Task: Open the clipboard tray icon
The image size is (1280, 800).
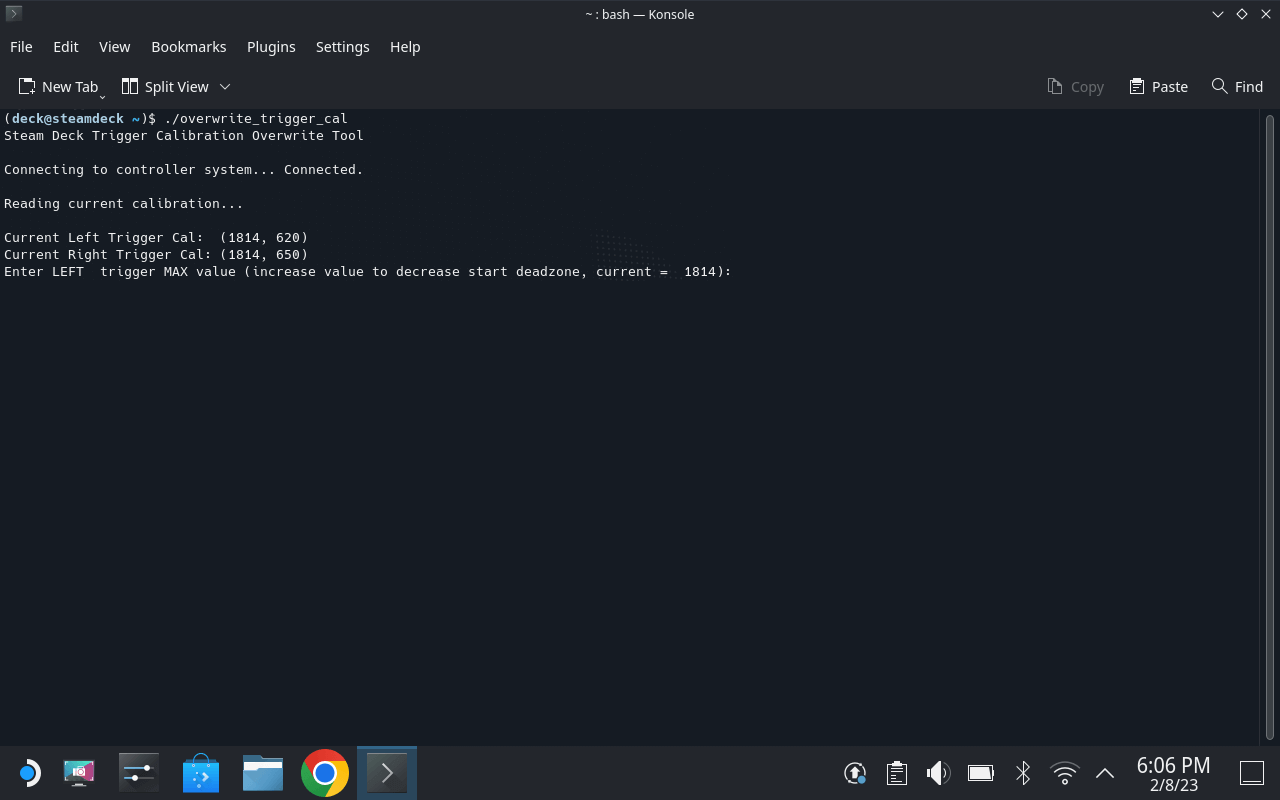Action: tap(897, 773)
